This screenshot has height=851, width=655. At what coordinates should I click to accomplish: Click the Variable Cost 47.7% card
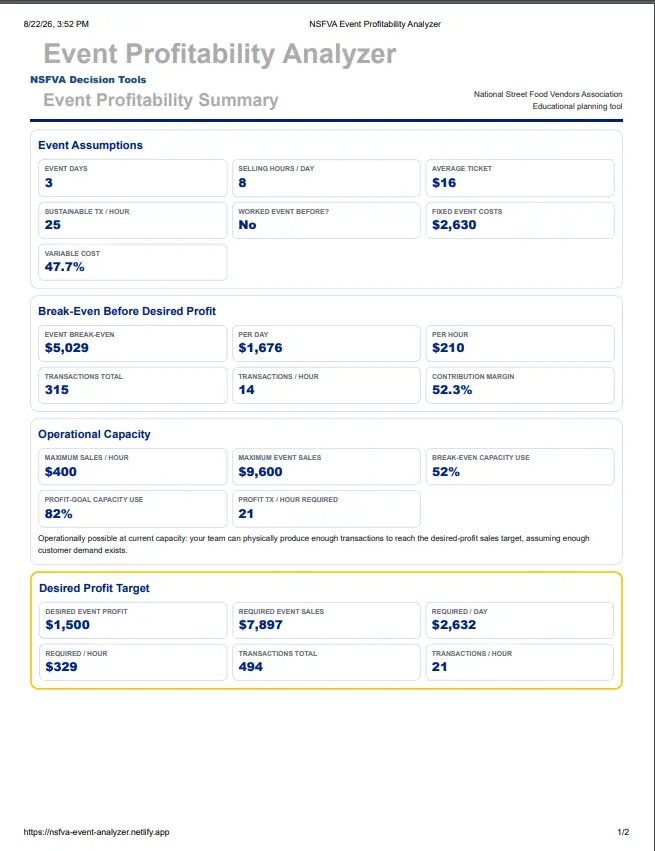pyautogui.click(x=133, y=262)
